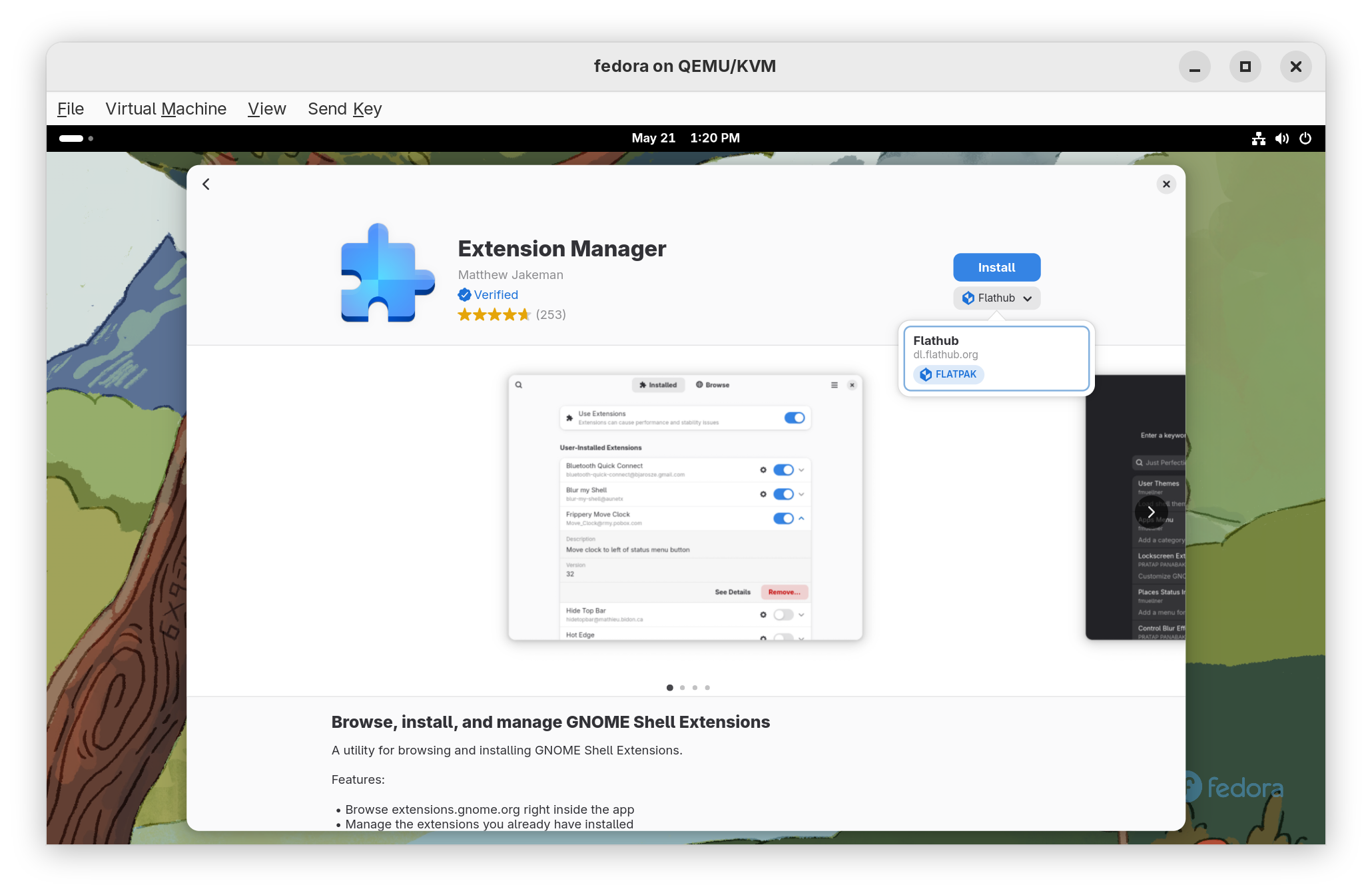The image size is (1372, 895).
Task: Install Extension Manager
Action: pyautogui.click(x=996, y=268)
